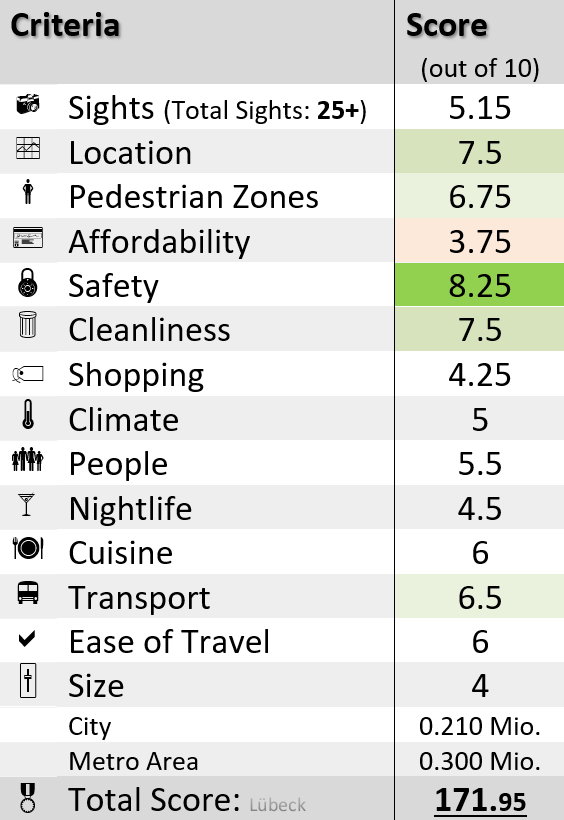Click the plate and cutlery Cuisine icon

(28, 548)
